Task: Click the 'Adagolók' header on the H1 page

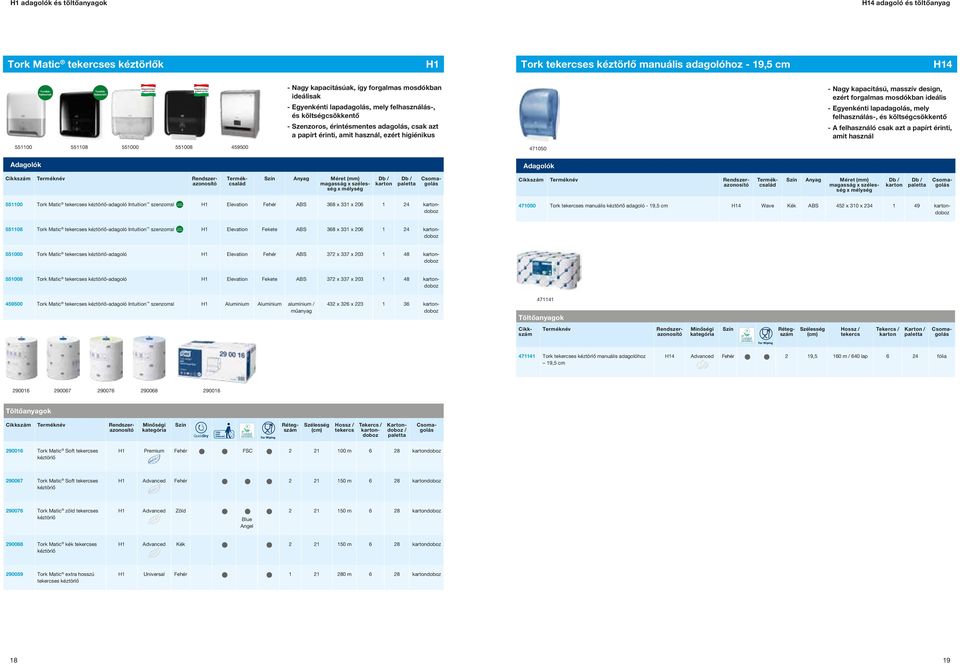Action: [x=223, y=165]
